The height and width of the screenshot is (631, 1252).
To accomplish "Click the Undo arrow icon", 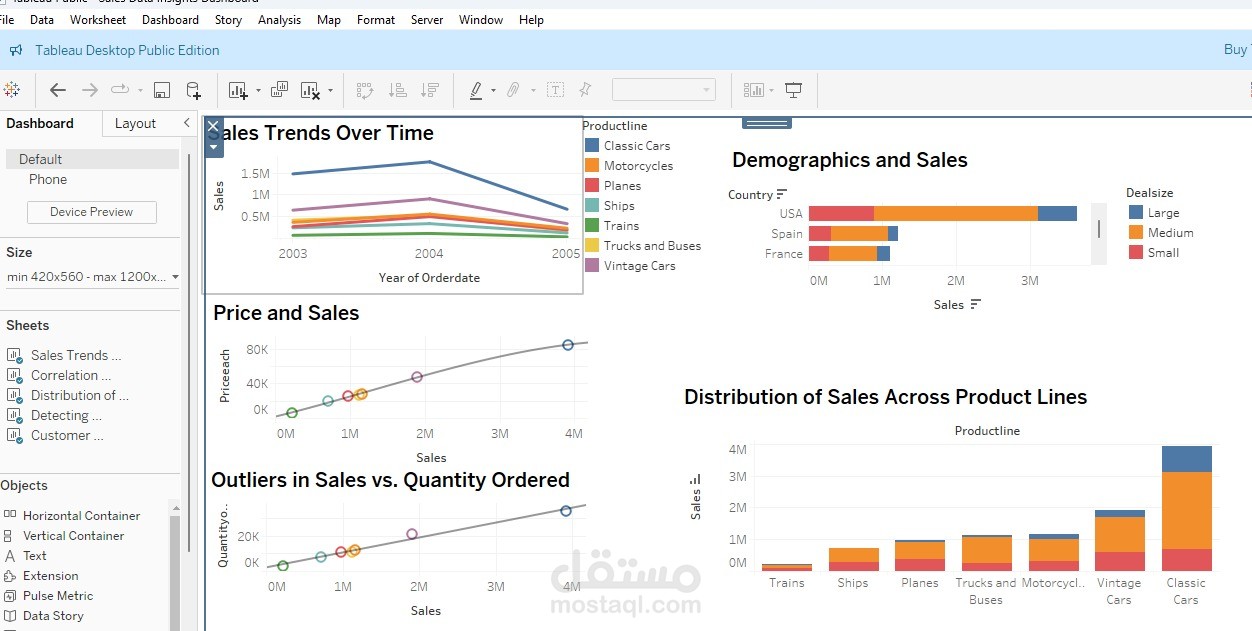I will (x=57, y=89).
